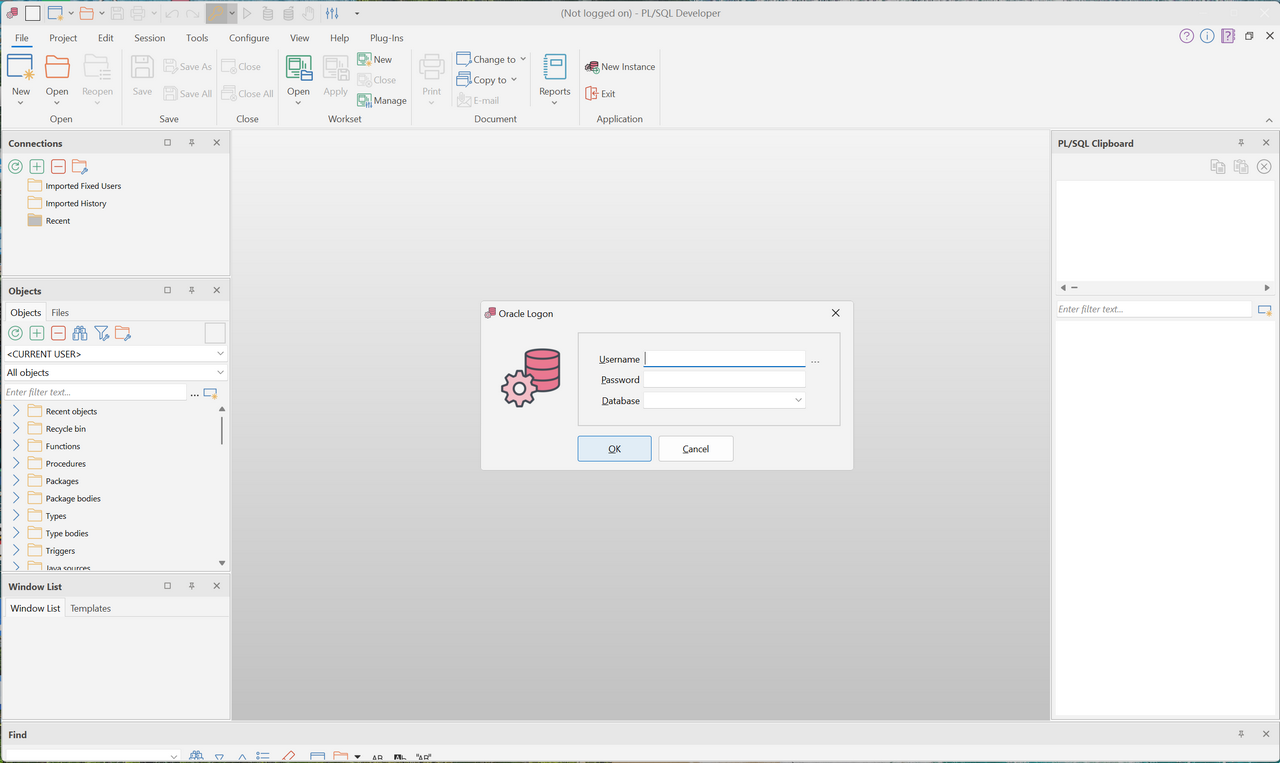Switch to the Templates tab

[x=90, y=608]
